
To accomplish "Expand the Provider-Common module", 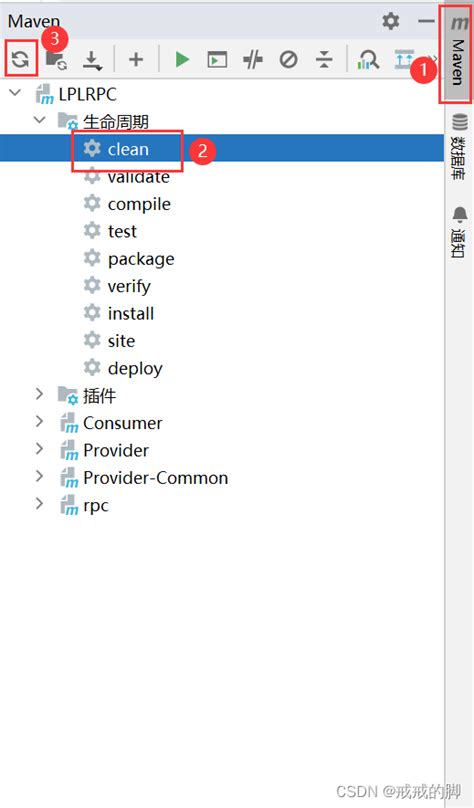I will (39, 477).
